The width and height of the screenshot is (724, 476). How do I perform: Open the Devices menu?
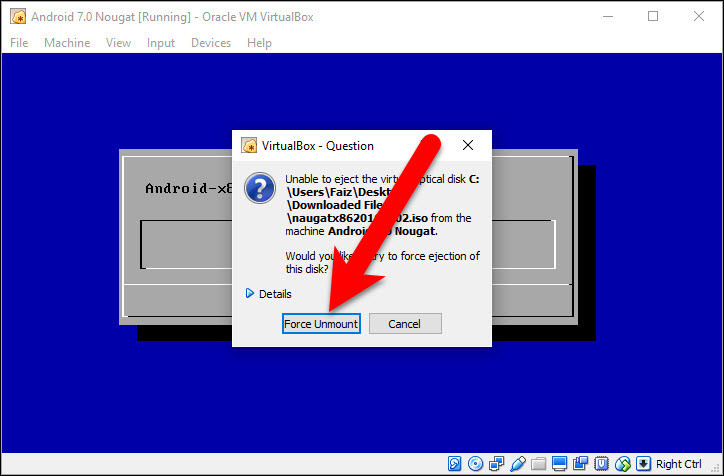(211, 43)
